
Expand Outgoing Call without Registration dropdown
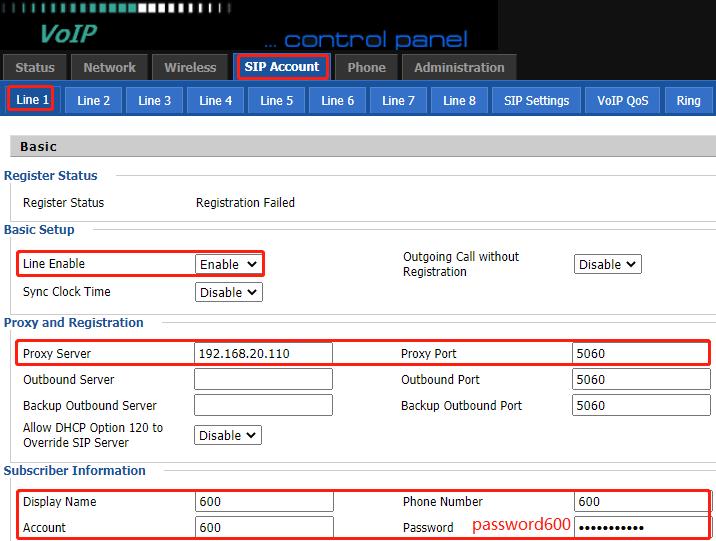coord(608,264)
